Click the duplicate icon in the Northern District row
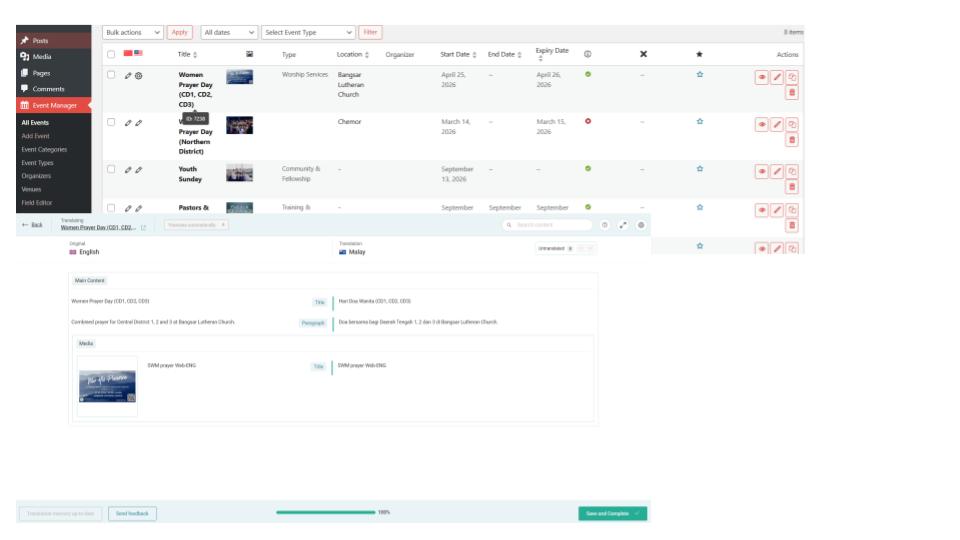The image size is (960, 540). [792, 124]
